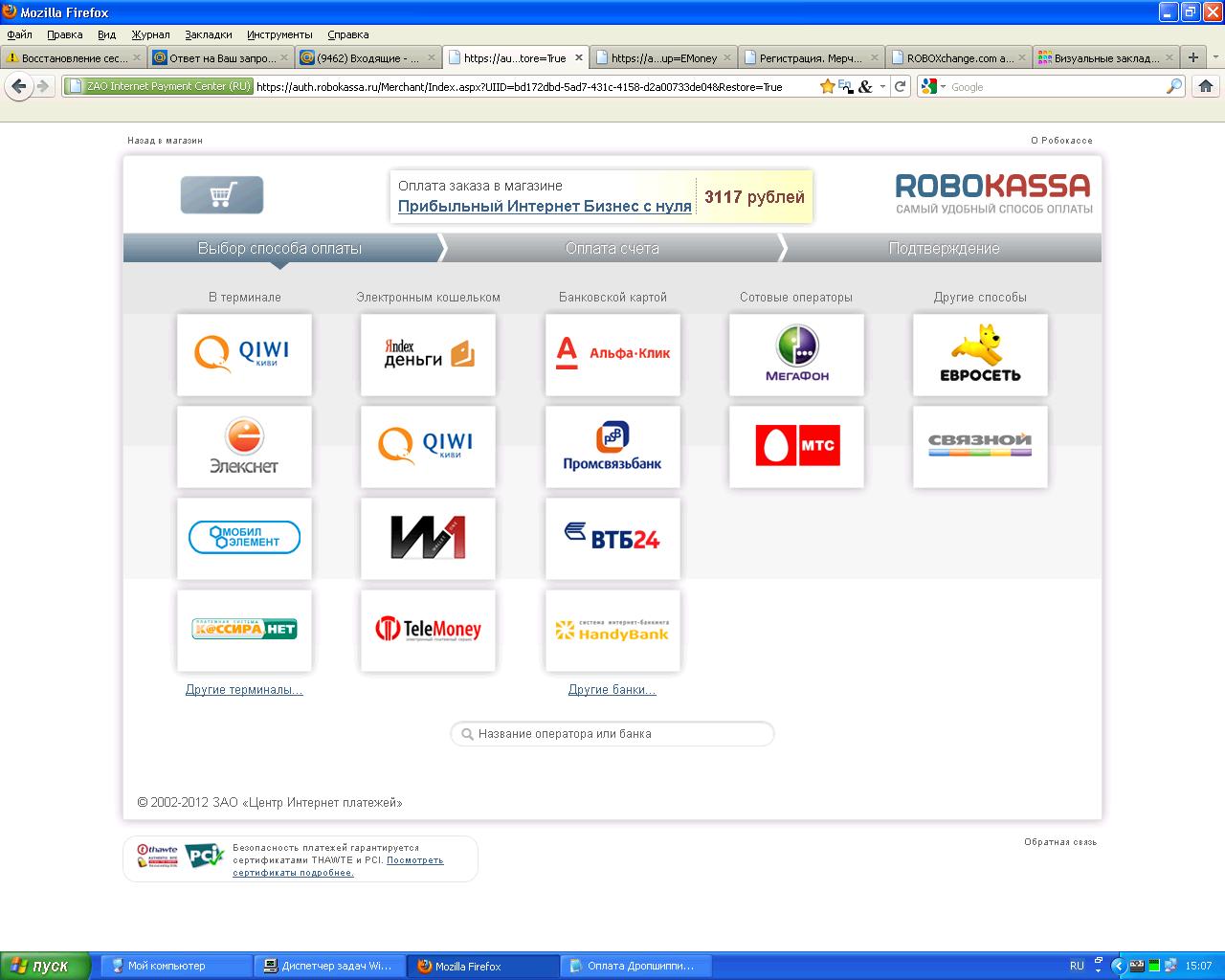Open the PCI certificate badge
This screenshot has height=980, width=1225.
pyautogui.click(x=203, y=855)
